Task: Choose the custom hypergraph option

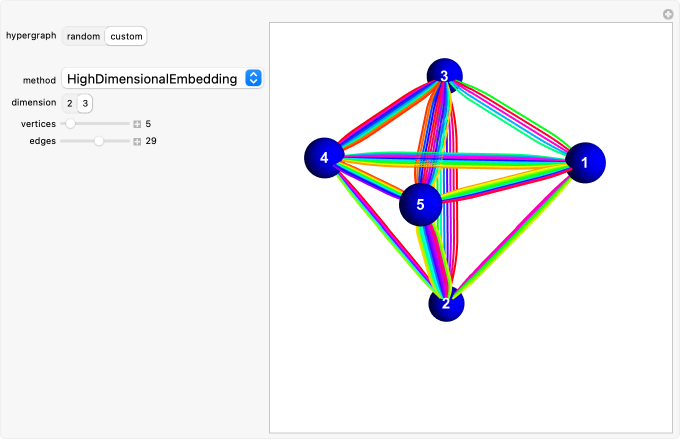Action: click(x=127, y=36)
